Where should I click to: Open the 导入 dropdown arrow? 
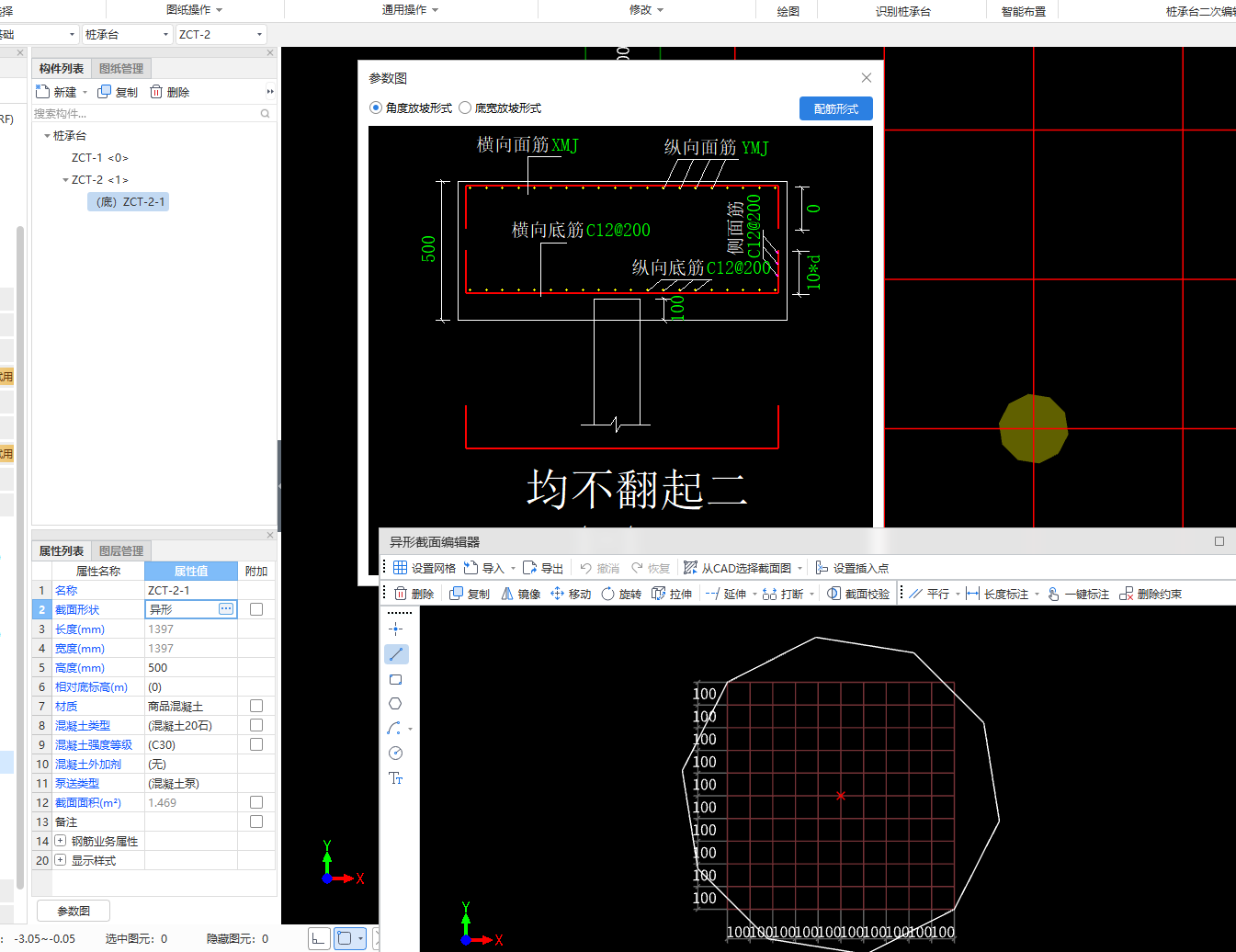513,569
